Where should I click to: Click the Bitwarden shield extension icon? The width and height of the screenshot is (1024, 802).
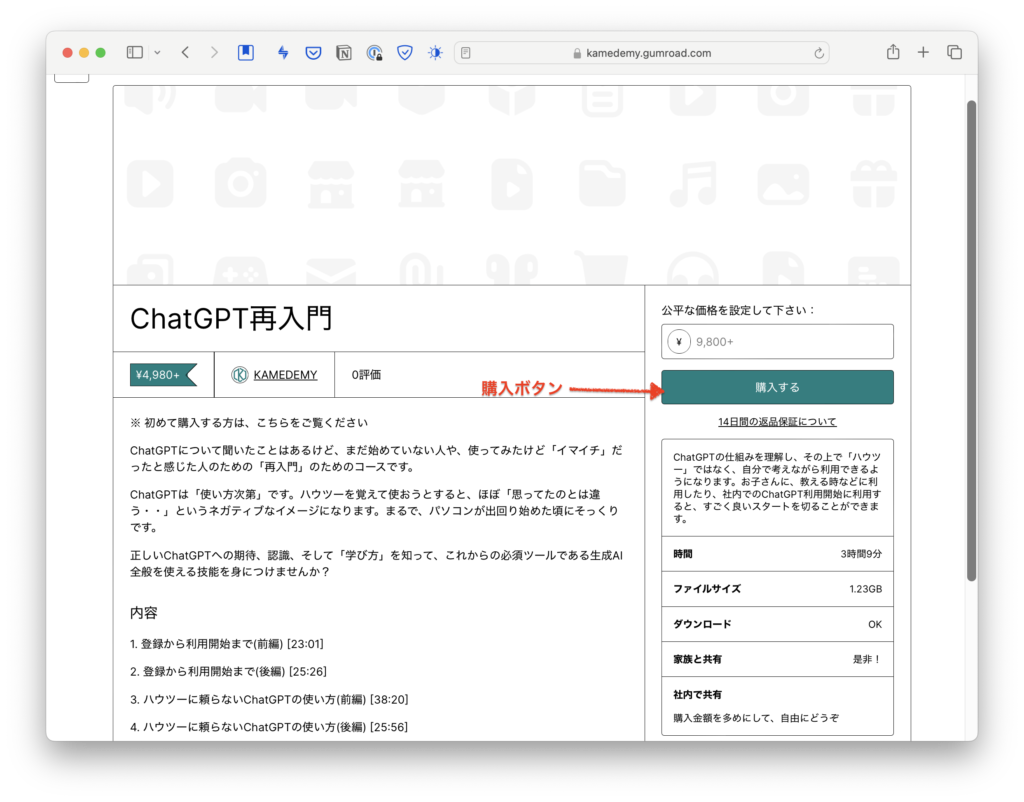(405, 53)
